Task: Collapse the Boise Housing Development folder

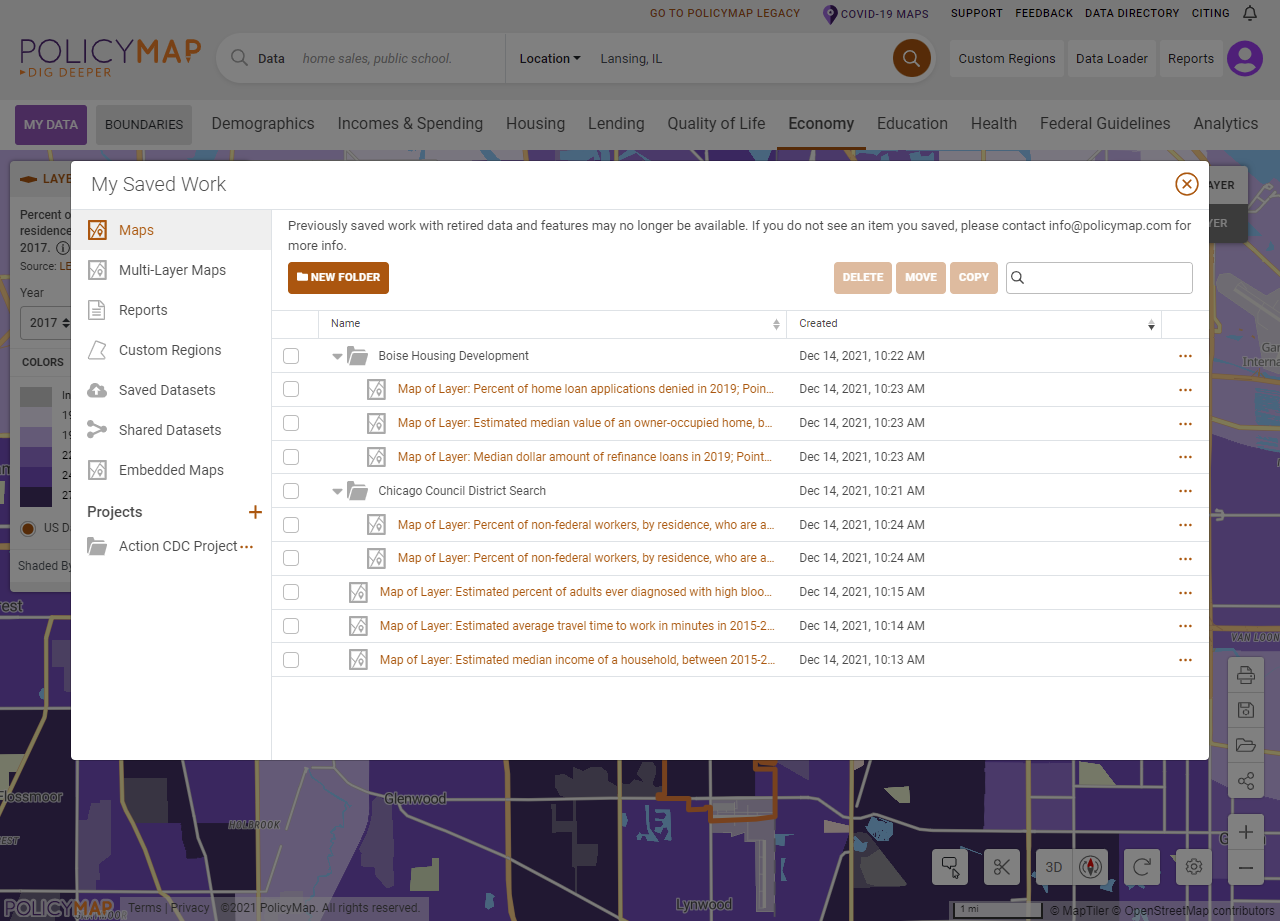Action: click(338, 356)
